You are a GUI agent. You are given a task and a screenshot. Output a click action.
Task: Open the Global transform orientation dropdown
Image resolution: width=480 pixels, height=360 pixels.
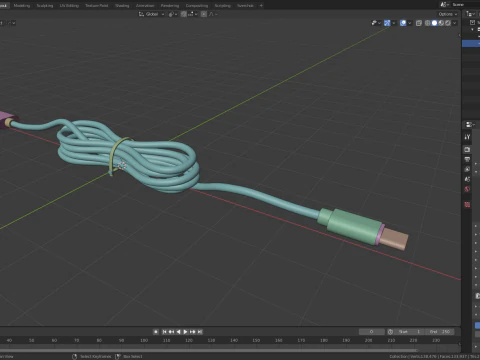pyautogui.click(x=151, y=14)
